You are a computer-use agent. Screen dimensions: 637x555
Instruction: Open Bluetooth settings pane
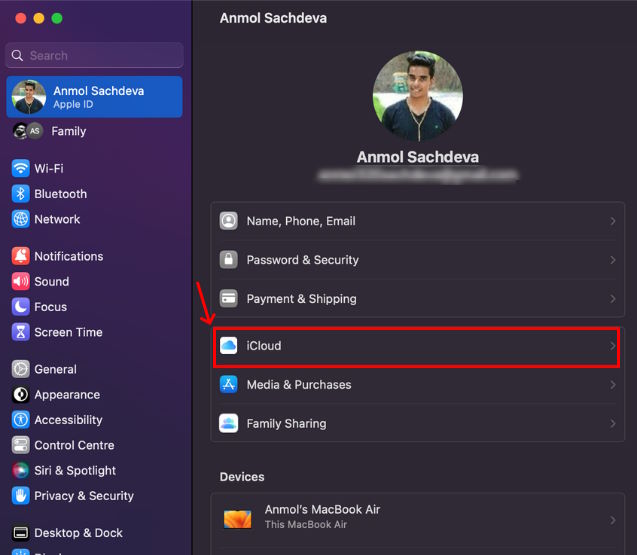coord(94,194)
